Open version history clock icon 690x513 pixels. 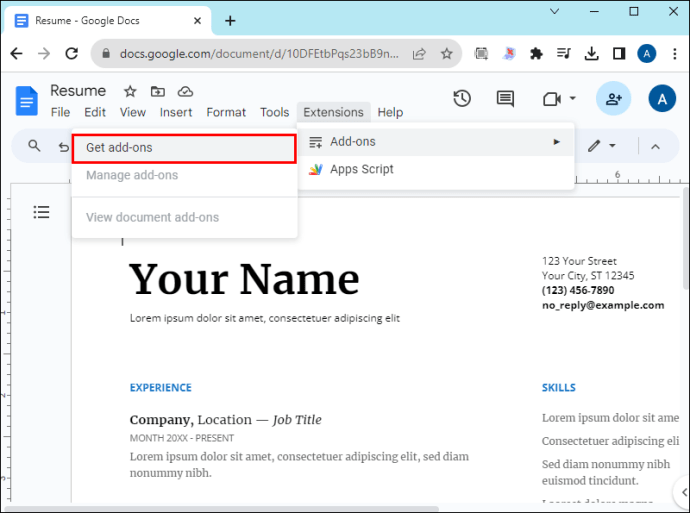pyautogui.click(x=462, y=99)
